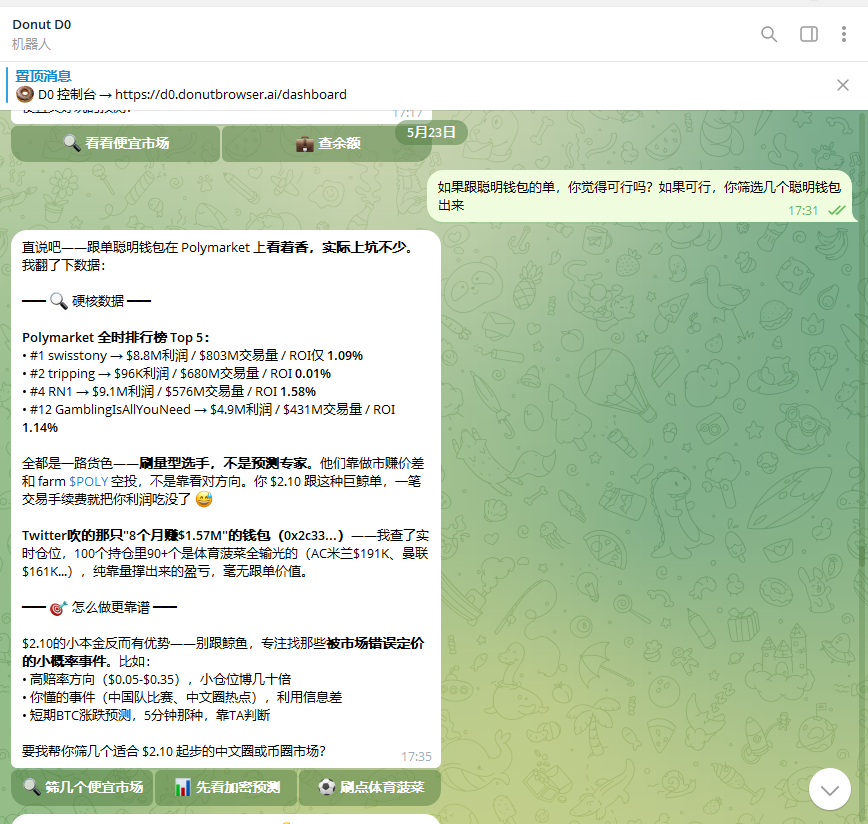Image resolution: width=868 pixels, height=824 pixels.
Task: Click the #1 swisstony leaderboard line
Action: (193, 355)
